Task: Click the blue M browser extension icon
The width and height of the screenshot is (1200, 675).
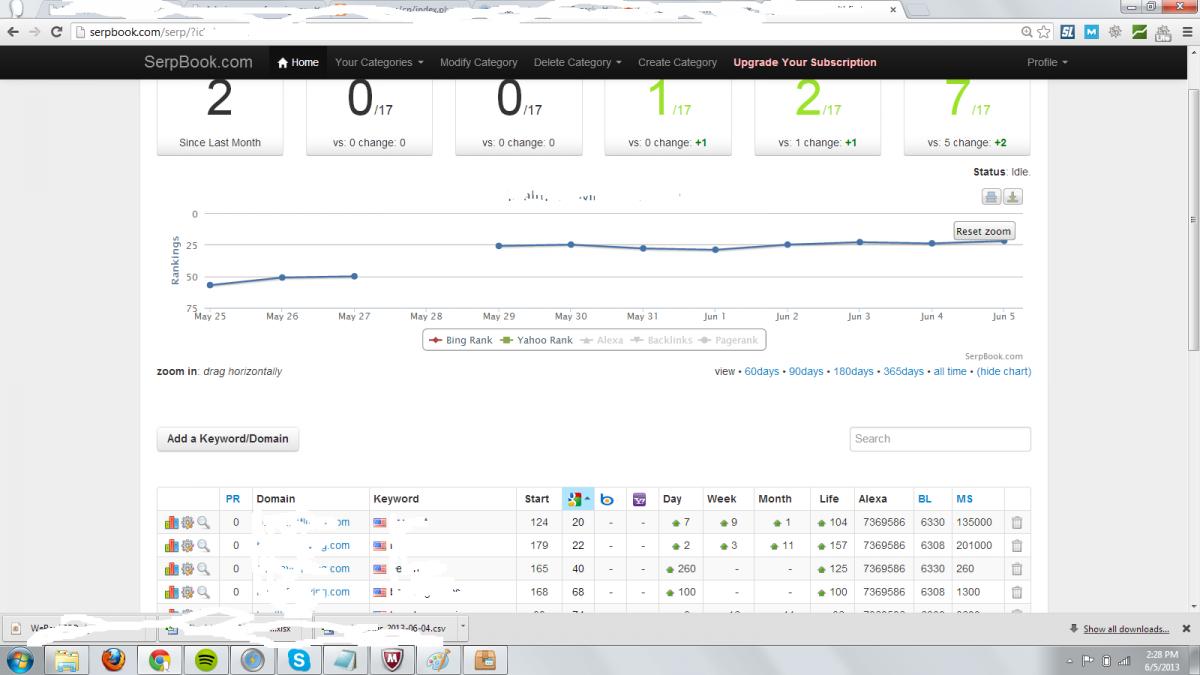Action: point(1091,32)
